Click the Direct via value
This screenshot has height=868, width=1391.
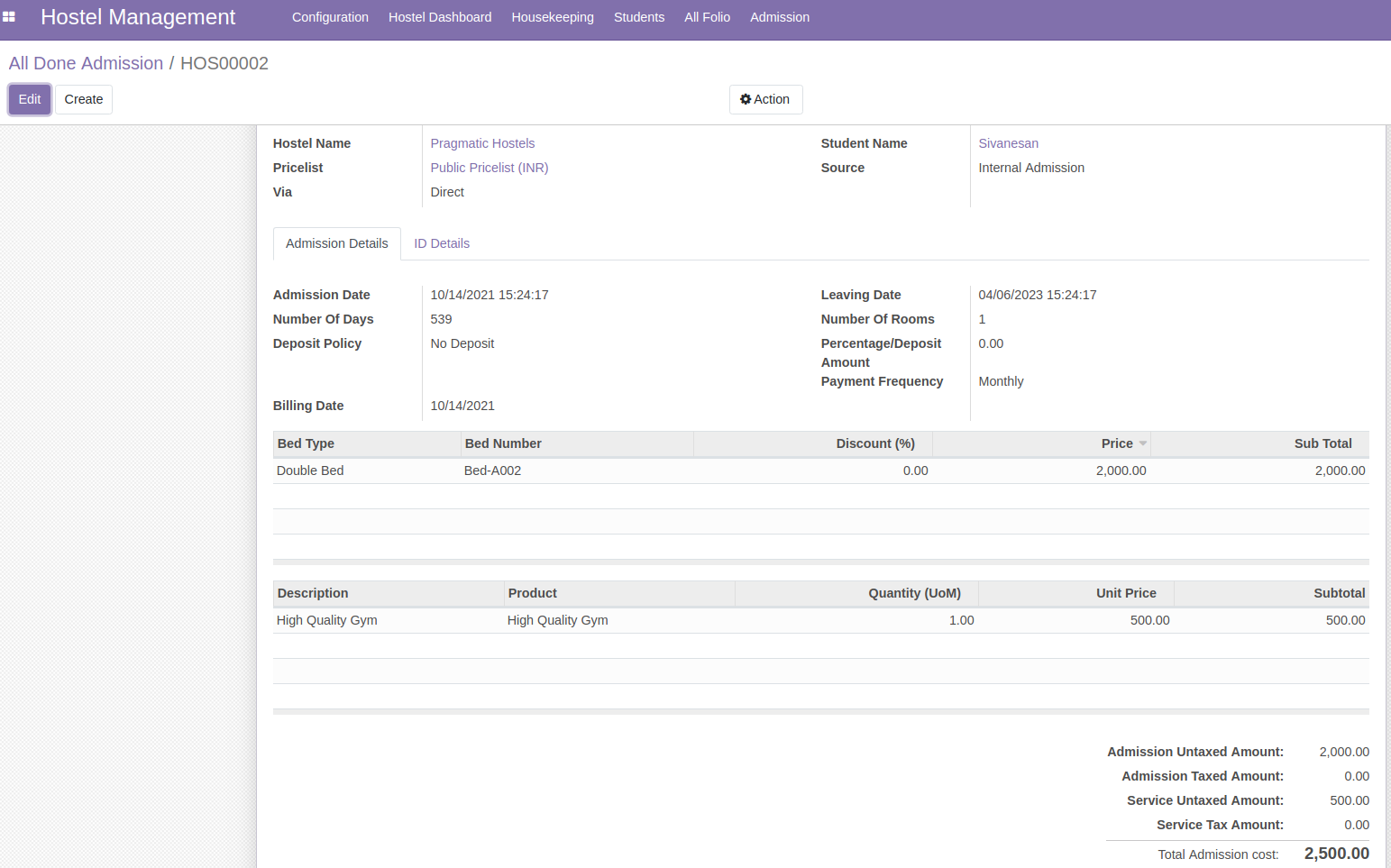tap(447, 192)
